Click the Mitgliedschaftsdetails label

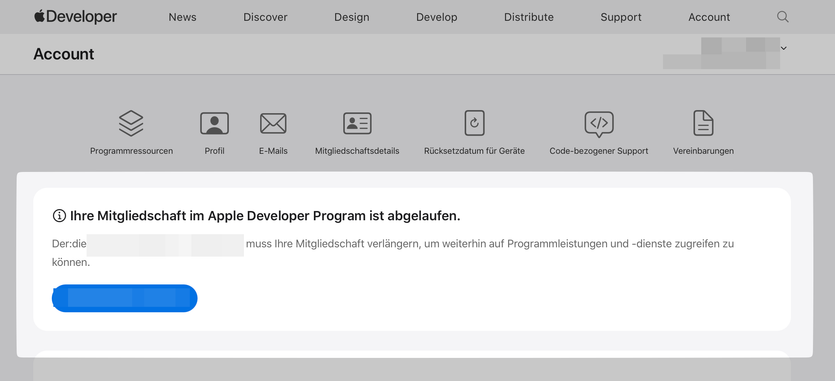pyautogui.click(x=357, y=151)
